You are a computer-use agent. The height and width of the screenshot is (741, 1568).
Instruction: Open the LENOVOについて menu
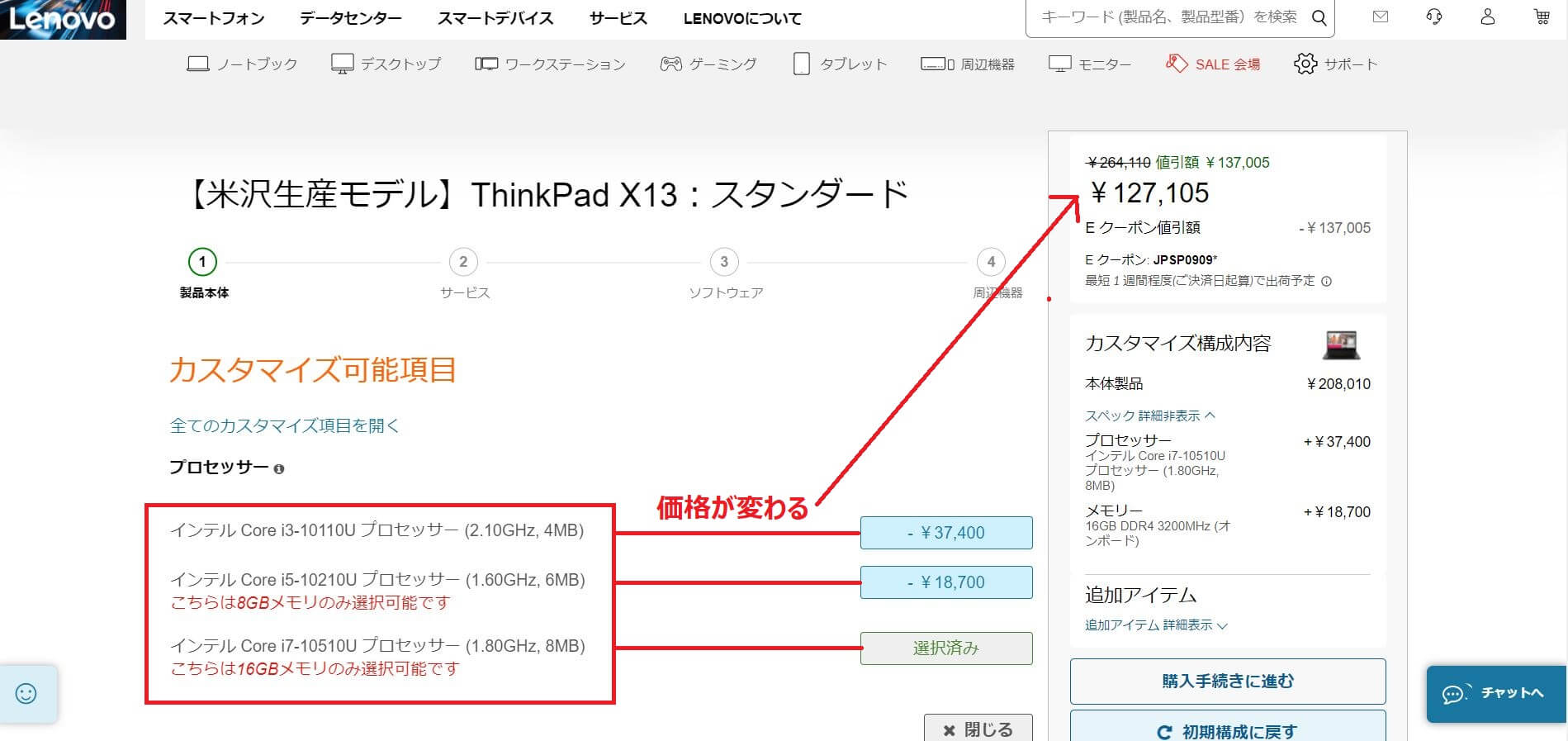click(742, 18)
